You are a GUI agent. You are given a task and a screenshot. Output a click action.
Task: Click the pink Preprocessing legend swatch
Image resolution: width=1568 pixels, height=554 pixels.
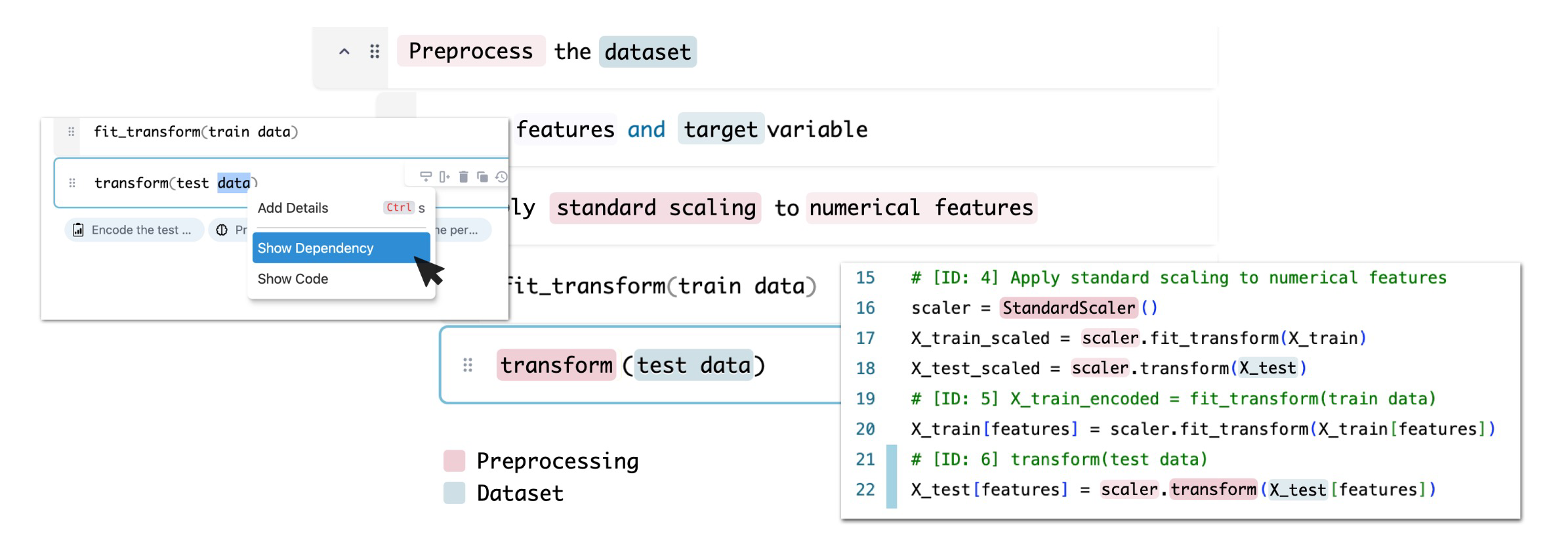[454, 461]
